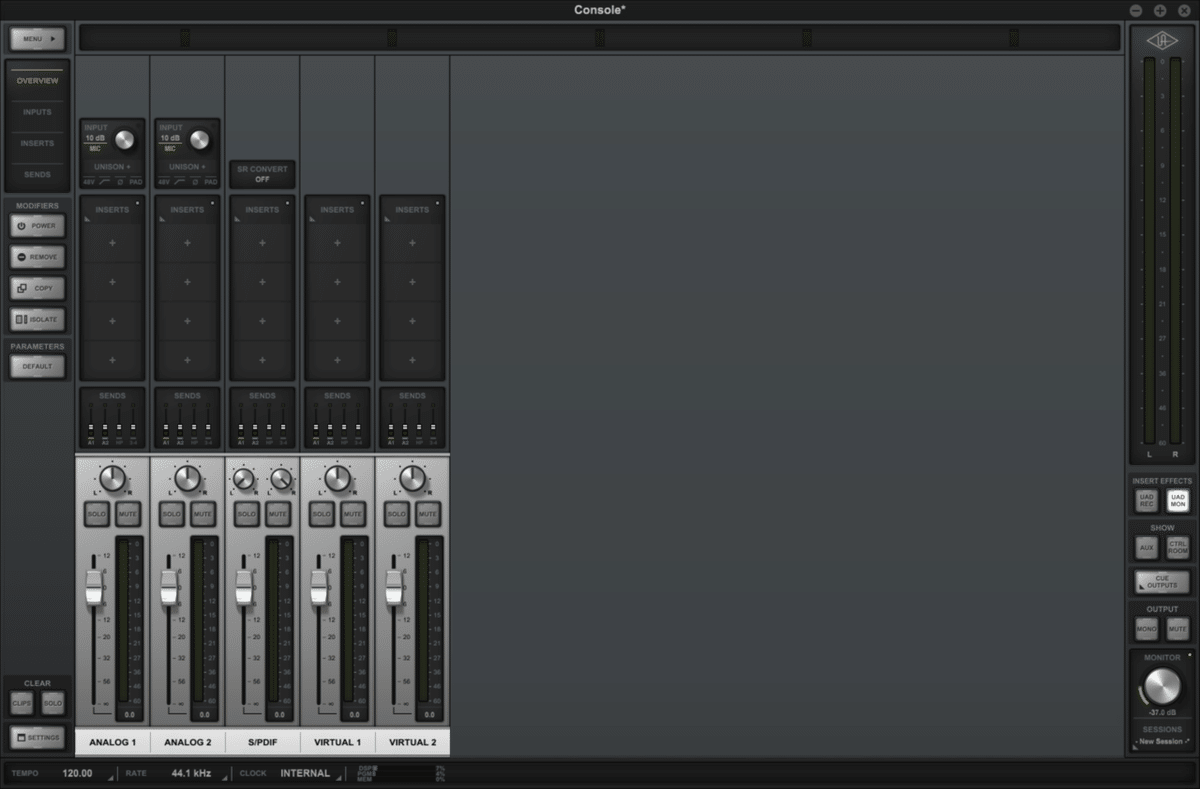Open the TEMPO value menu
The image size is (1200, 789).
77,773
